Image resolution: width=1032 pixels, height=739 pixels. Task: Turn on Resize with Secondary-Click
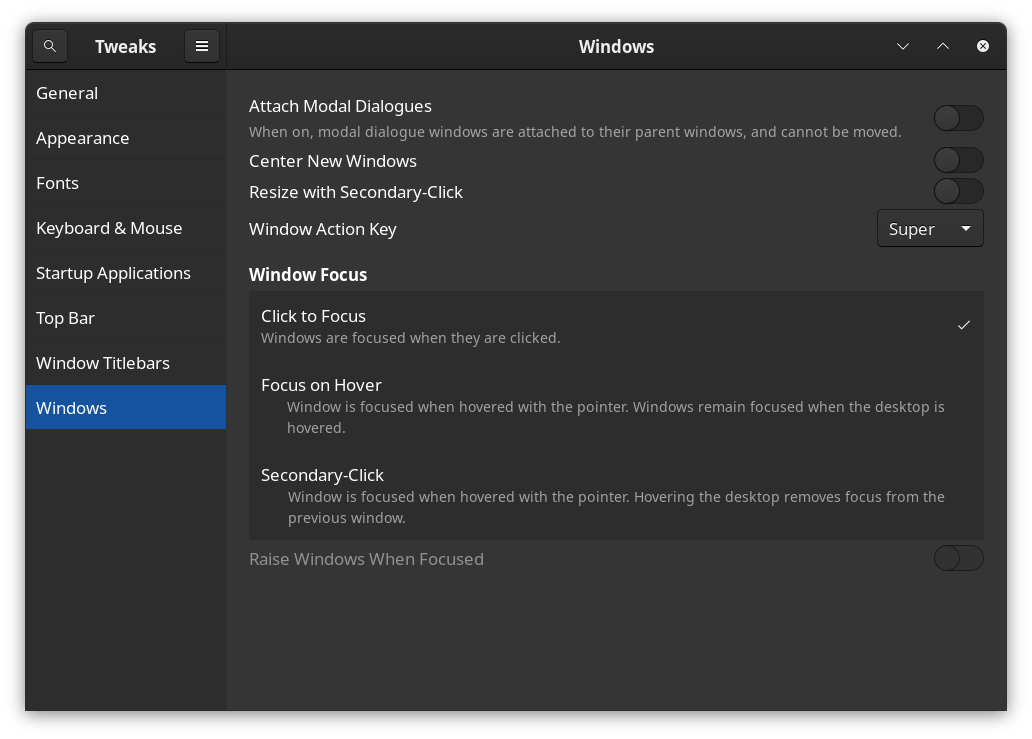(958, 191)
